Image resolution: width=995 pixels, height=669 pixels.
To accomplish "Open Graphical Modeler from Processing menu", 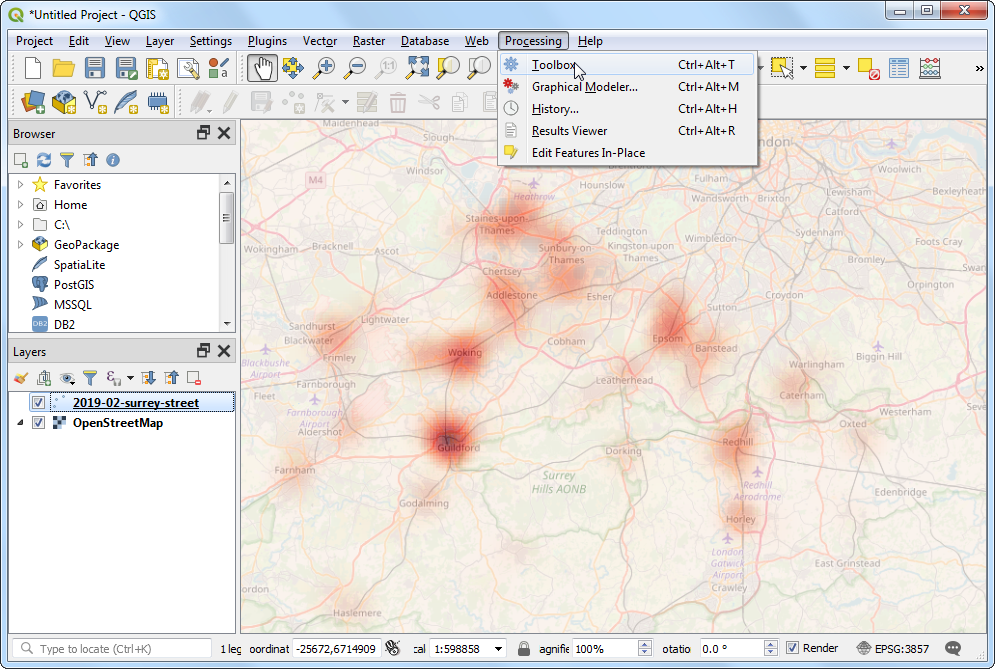I will (x=584, y=87).
